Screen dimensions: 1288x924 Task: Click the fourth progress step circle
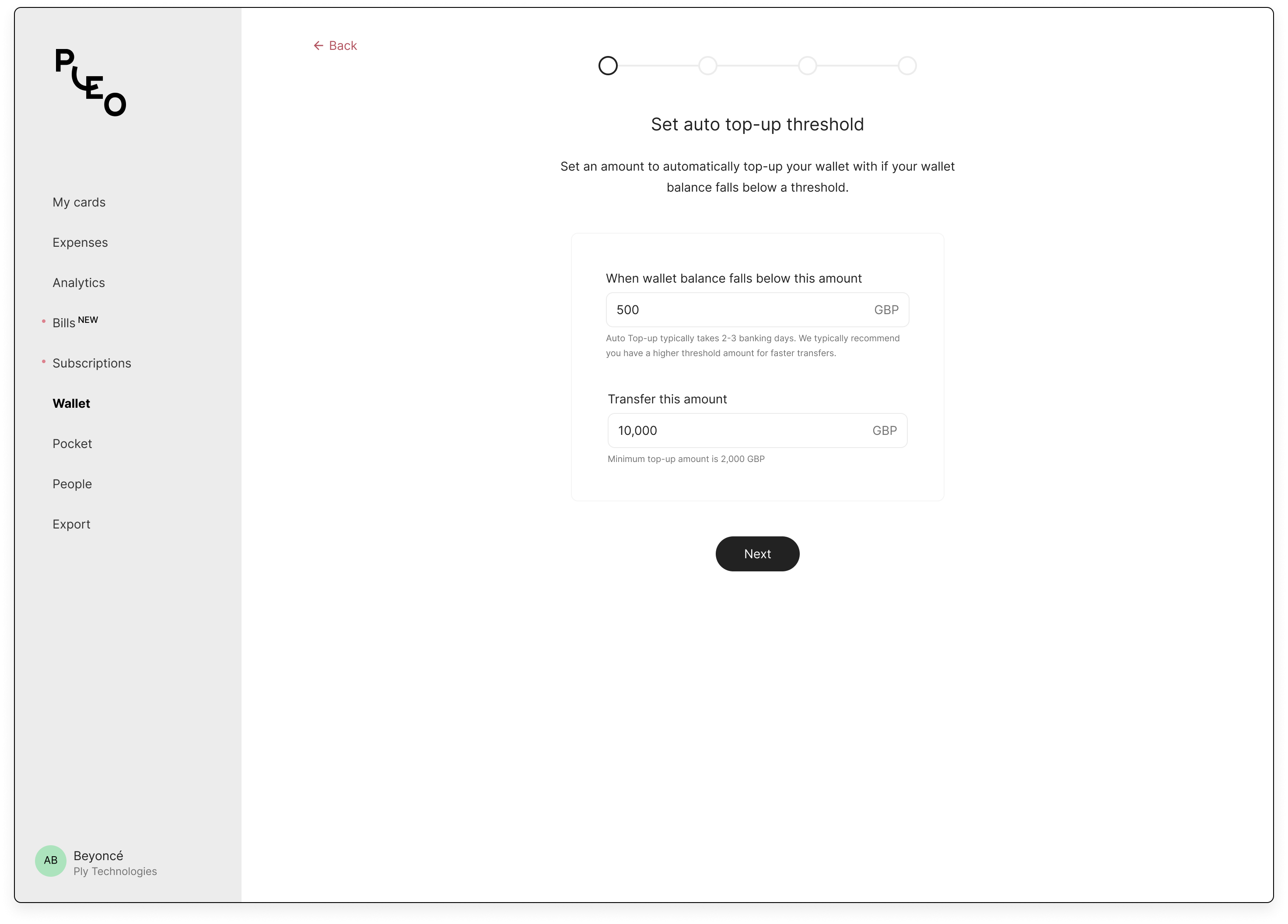tap(906, 65)
